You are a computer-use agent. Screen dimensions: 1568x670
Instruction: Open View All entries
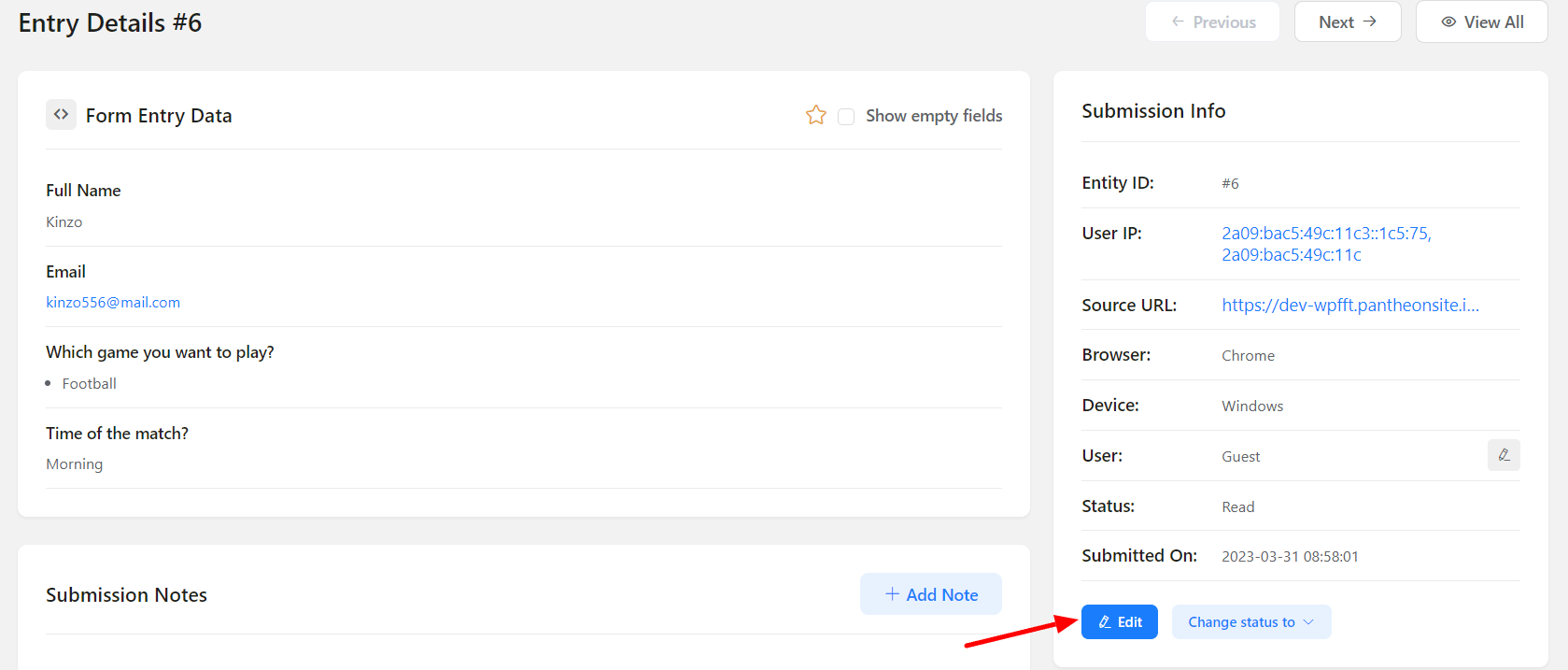point(1481,21)
